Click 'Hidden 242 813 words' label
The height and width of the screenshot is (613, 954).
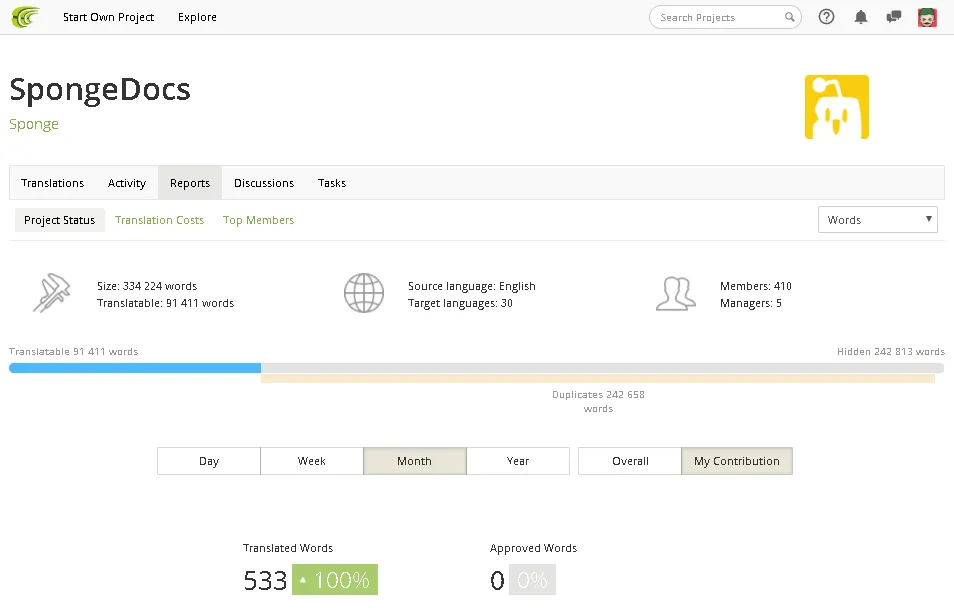[x=891, y=352]
